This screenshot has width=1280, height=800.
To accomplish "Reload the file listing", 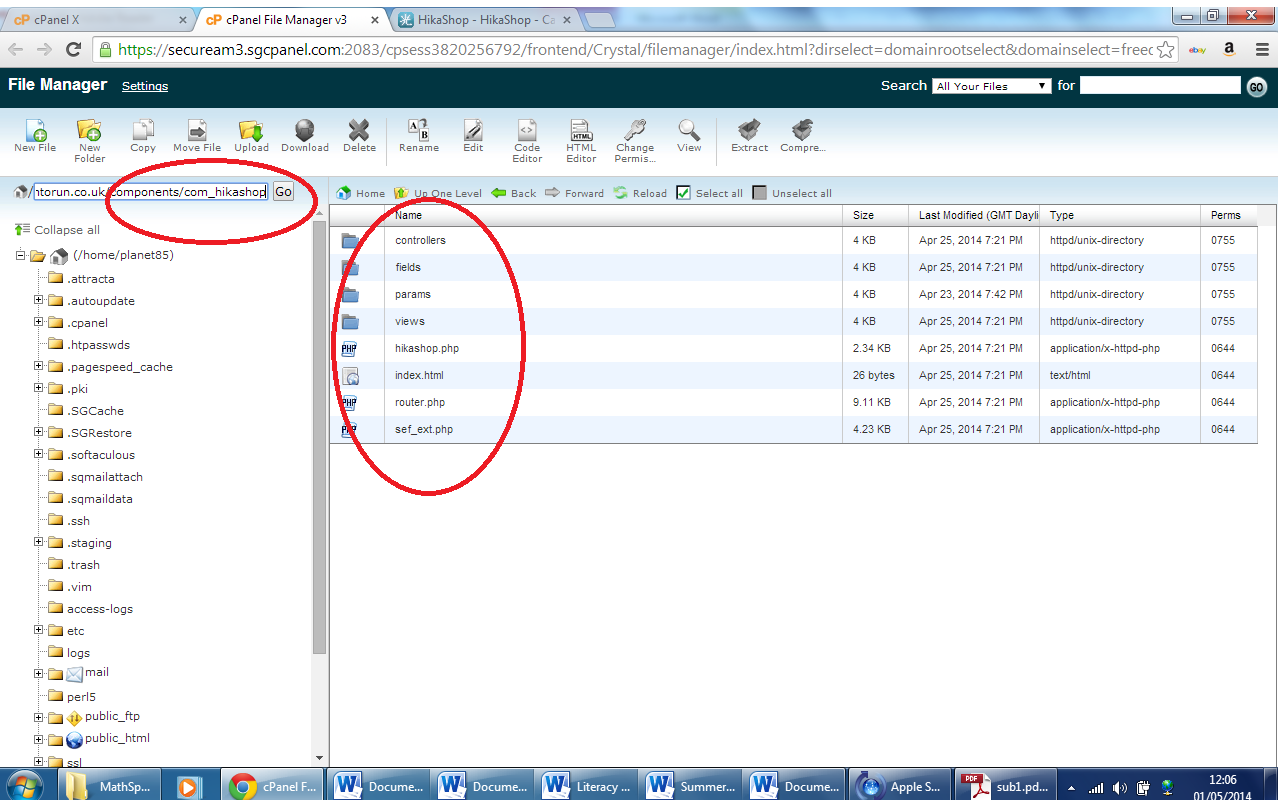I will pyautogui.click(x=640, y=193).
